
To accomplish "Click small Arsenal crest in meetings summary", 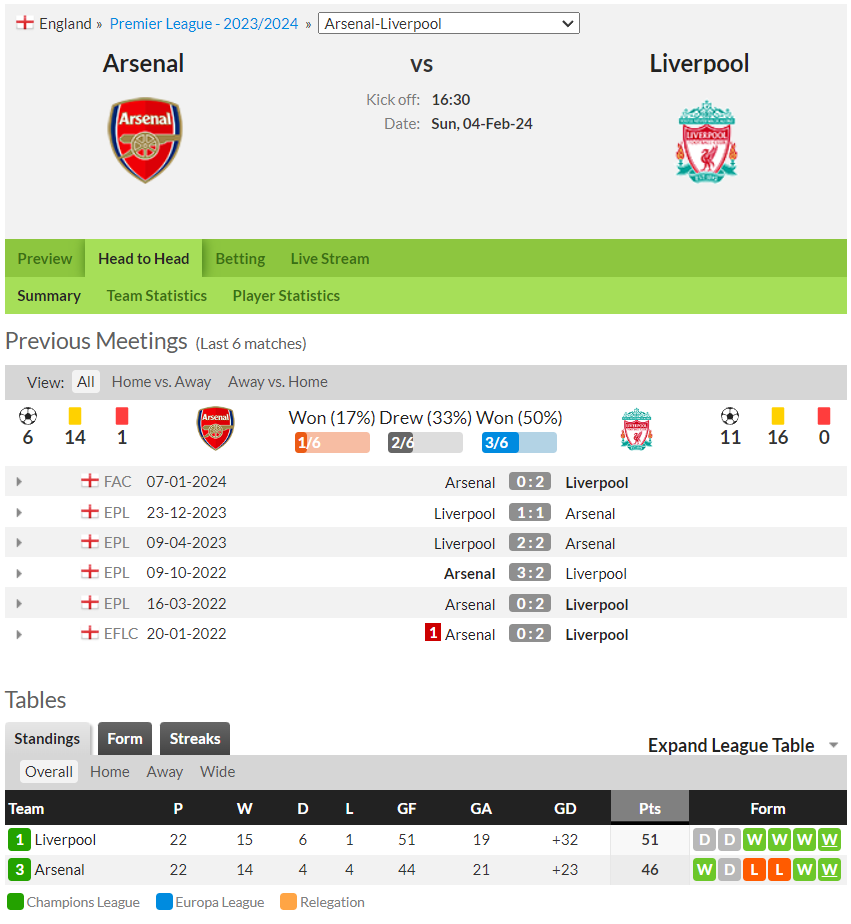I will [x=215, y=428].
